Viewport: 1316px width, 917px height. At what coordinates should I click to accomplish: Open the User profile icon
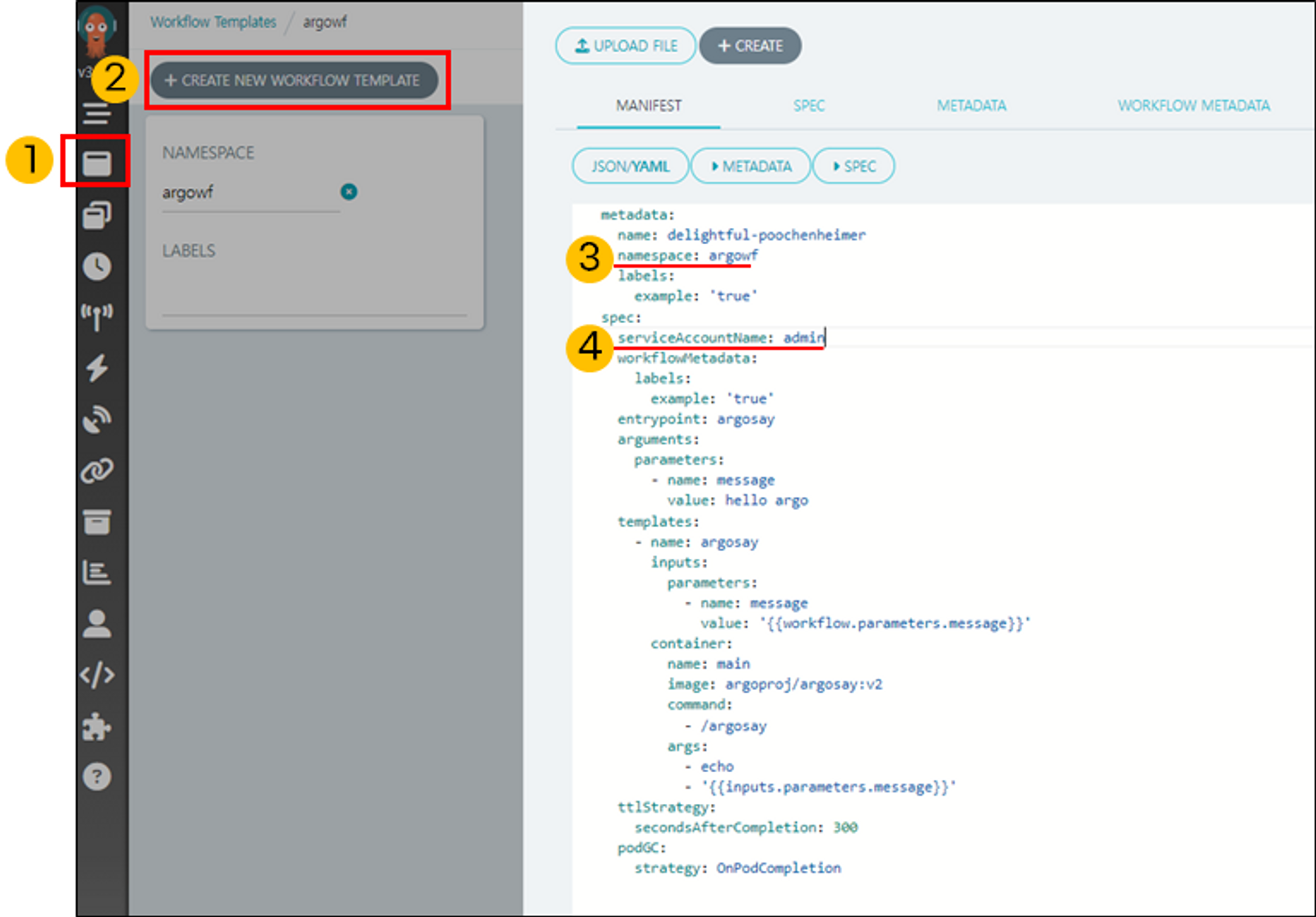(x=97, y=623)
